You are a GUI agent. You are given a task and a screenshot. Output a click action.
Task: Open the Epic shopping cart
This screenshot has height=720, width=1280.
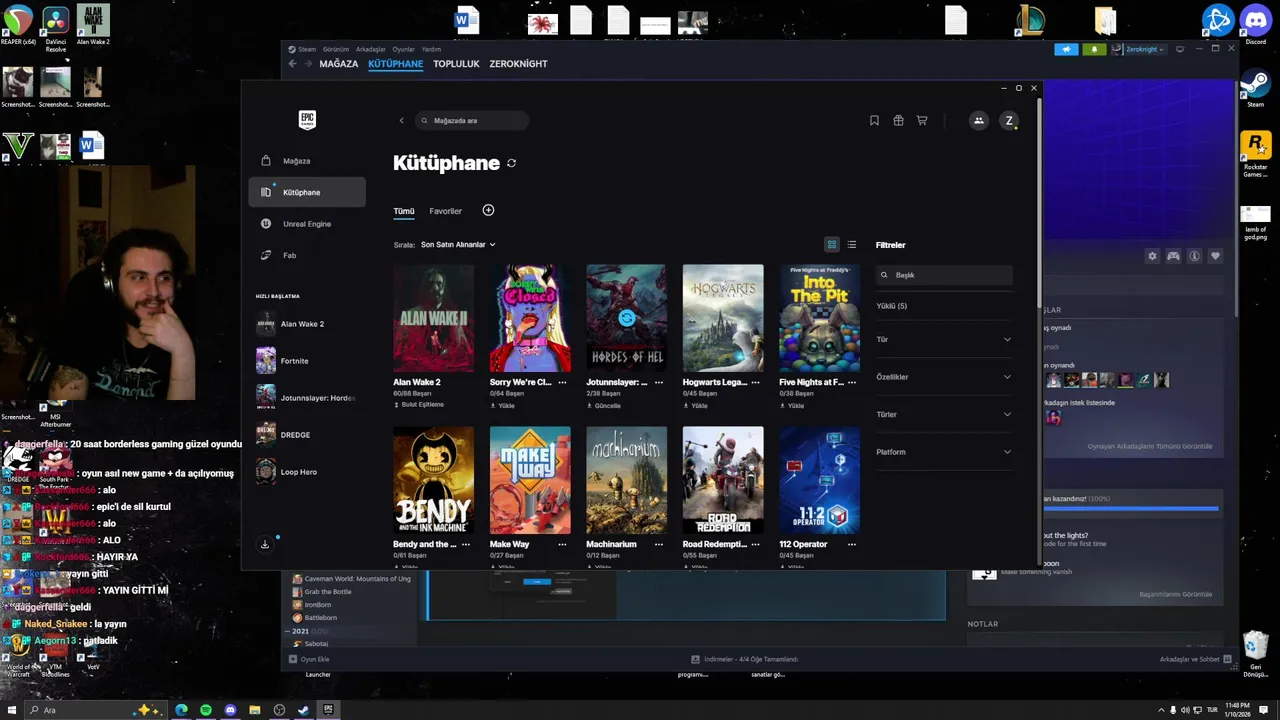click(922, 120)
